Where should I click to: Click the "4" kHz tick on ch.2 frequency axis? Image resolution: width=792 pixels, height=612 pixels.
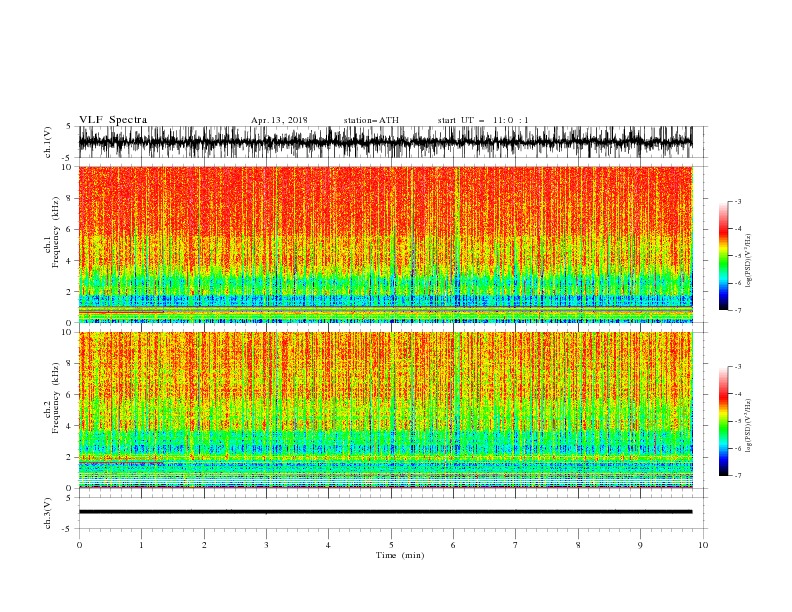click(69, 426)
